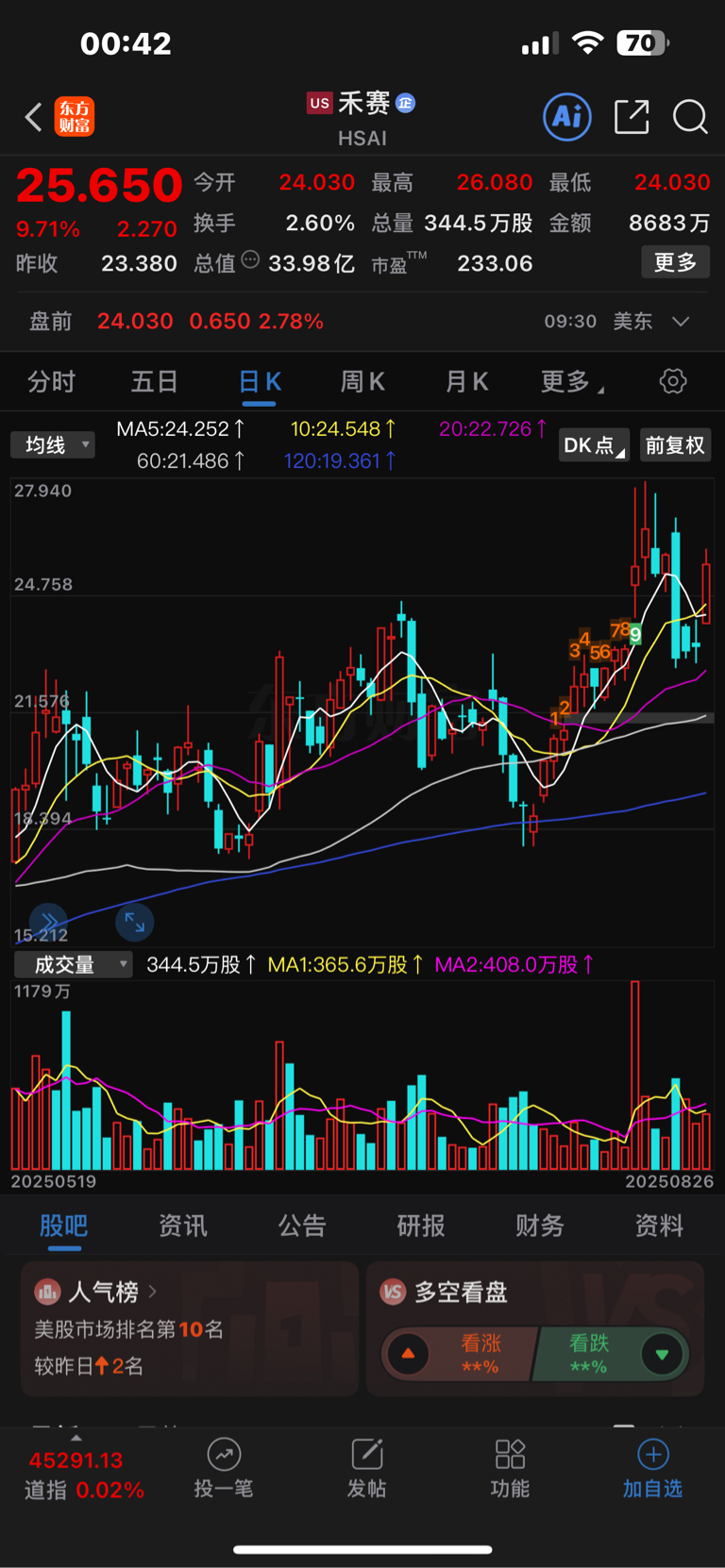Open the 研报 tab

pos(421,1226)
